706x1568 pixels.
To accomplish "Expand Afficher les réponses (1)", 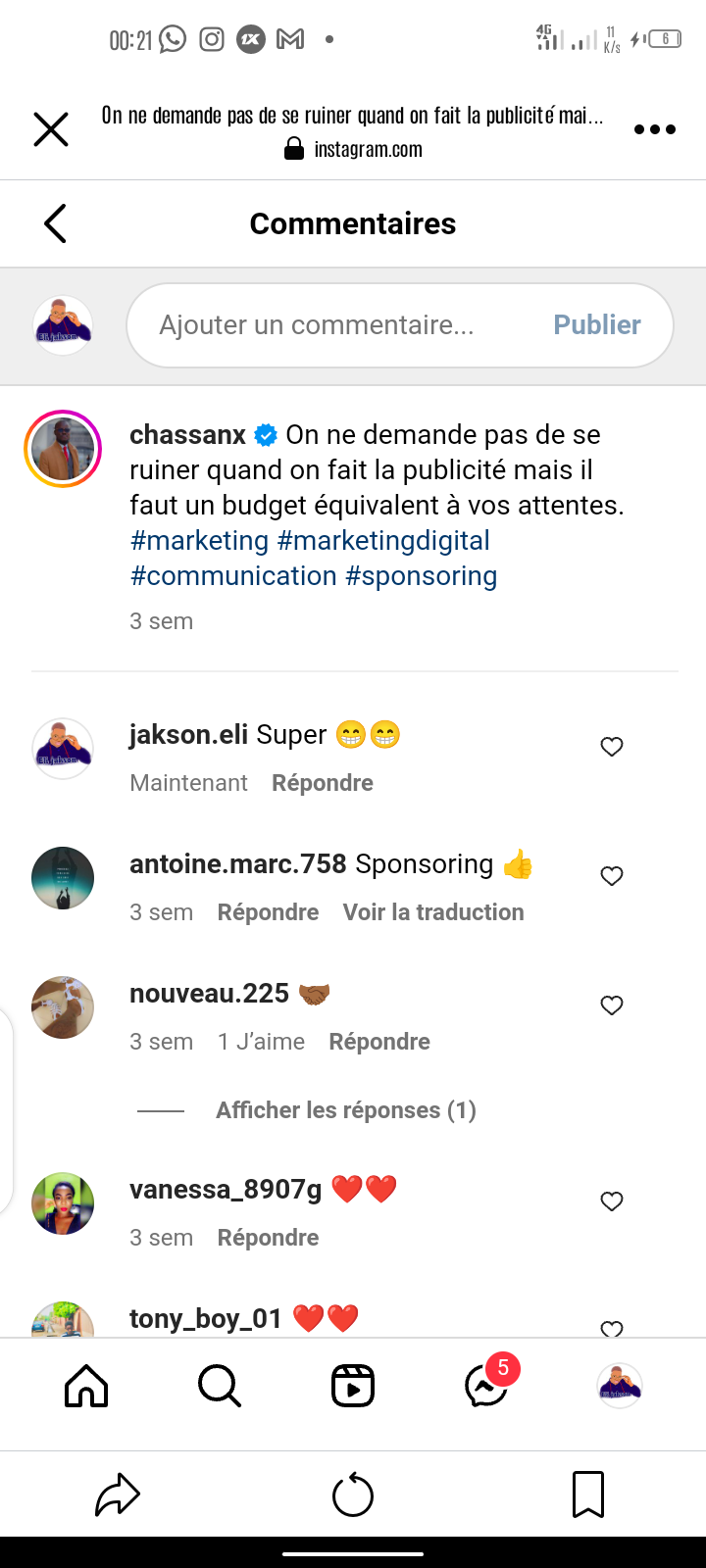I will 345,1110.
